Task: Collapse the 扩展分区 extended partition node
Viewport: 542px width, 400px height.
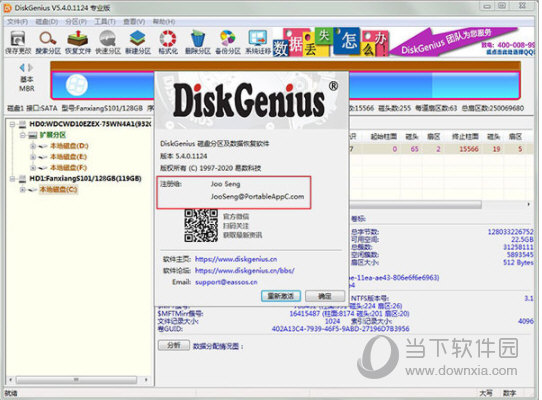Action: tap(23, 135)
